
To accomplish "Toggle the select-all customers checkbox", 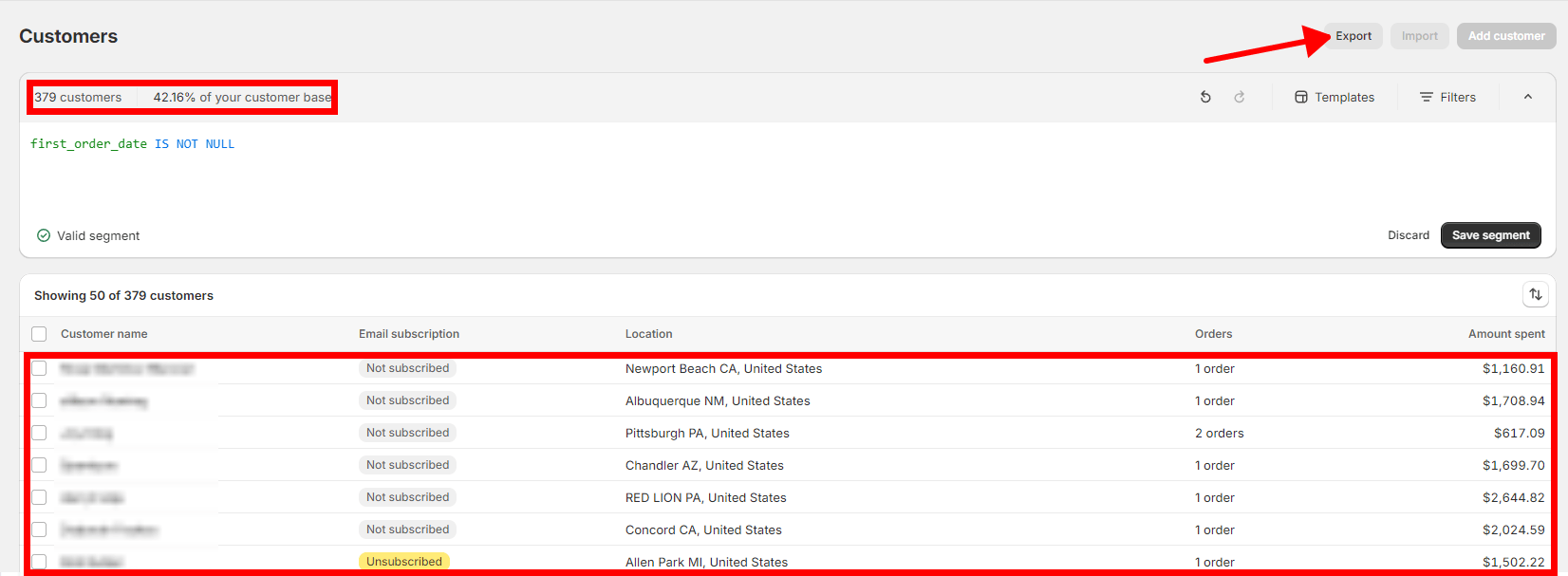I will pos(39,334).
